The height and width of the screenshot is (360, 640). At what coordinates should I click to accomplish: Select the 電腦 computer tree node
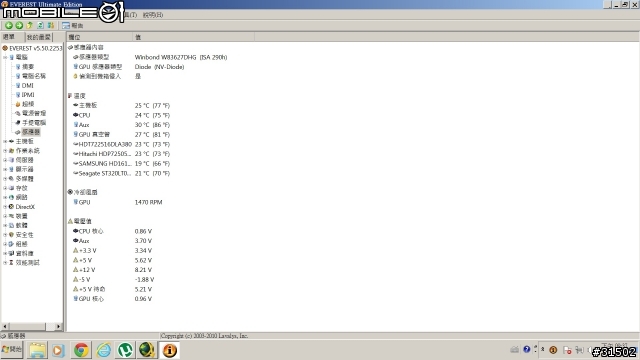18,57
